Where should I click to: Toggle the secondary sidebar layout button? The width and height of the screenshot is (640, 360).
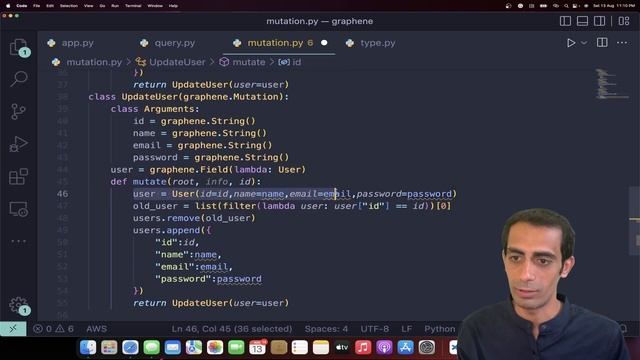pyautogui.click(x=600, y=21)
